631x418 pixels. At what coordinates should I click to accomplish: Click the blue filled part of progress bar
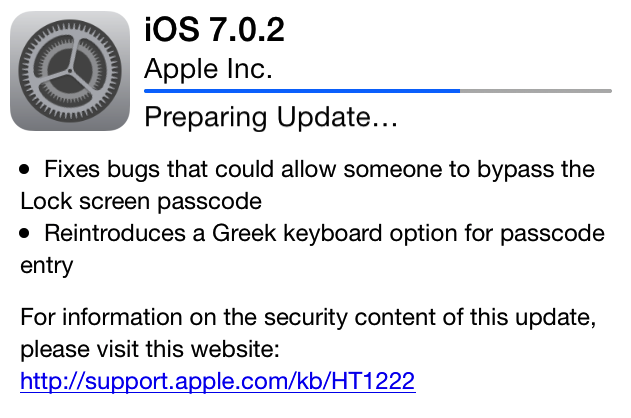point(300,91)
